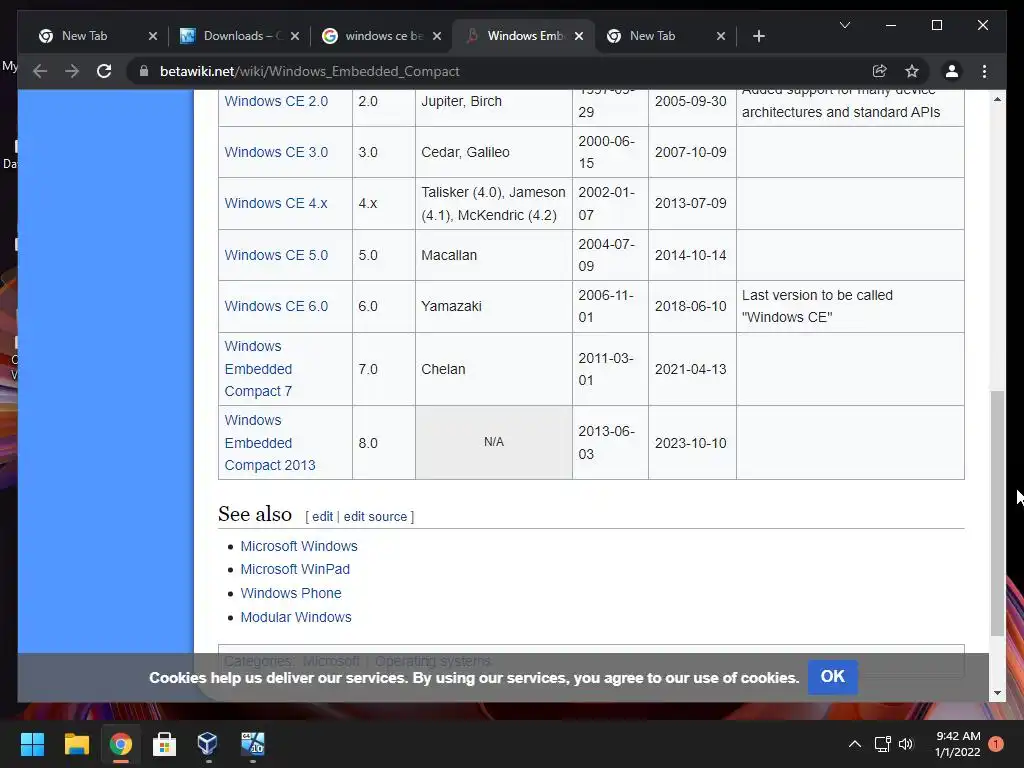
Task: Open a new tab with plus button
Action: coord(758,36)
